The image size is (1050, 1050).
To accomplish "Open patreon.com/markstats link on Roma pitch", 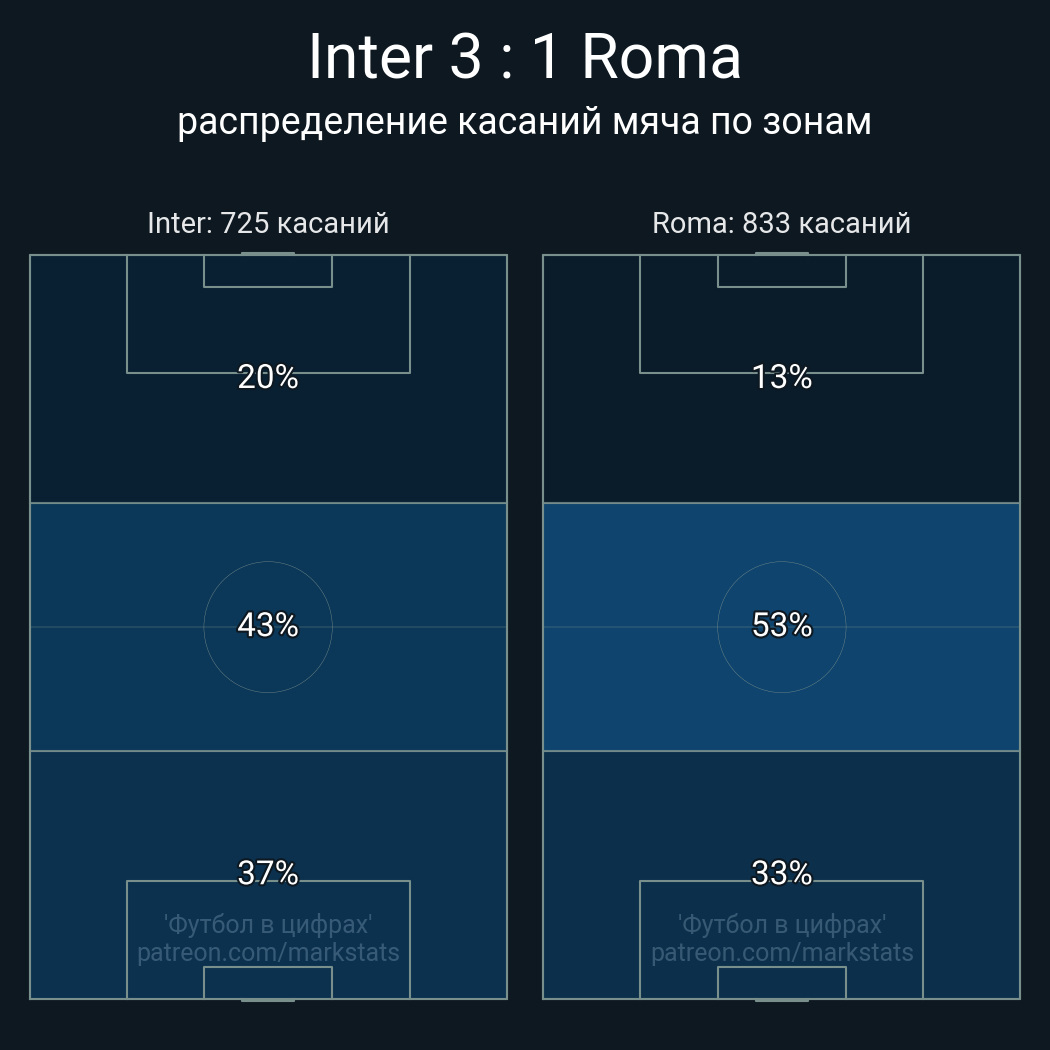I will tap(781, 952).
